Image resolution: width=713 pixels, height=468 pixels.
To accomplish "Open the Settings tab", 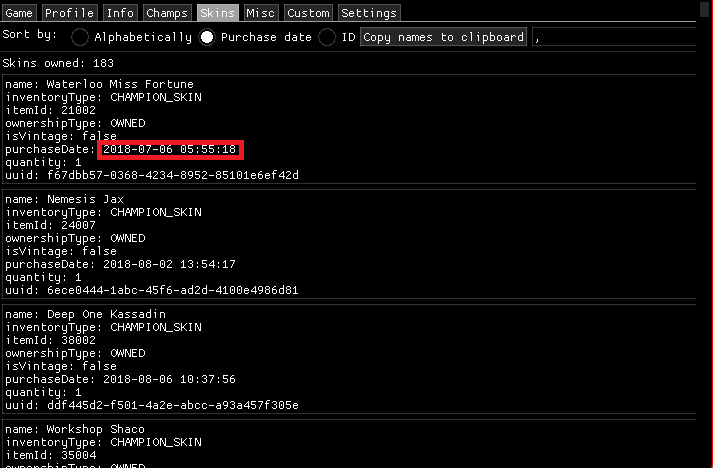I will (369, 13).
